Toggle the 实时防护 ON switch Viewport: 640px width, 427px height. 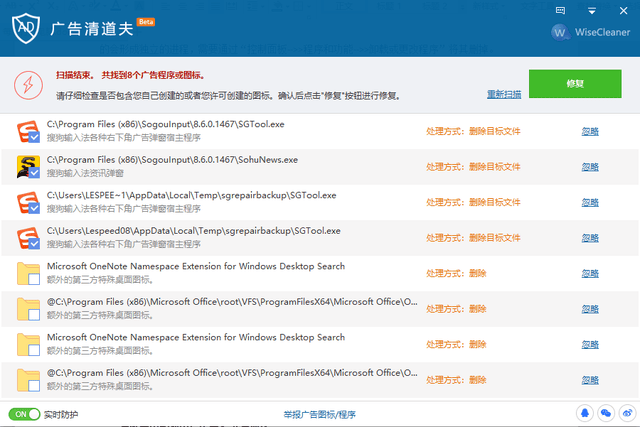click(x=24, y=414)
